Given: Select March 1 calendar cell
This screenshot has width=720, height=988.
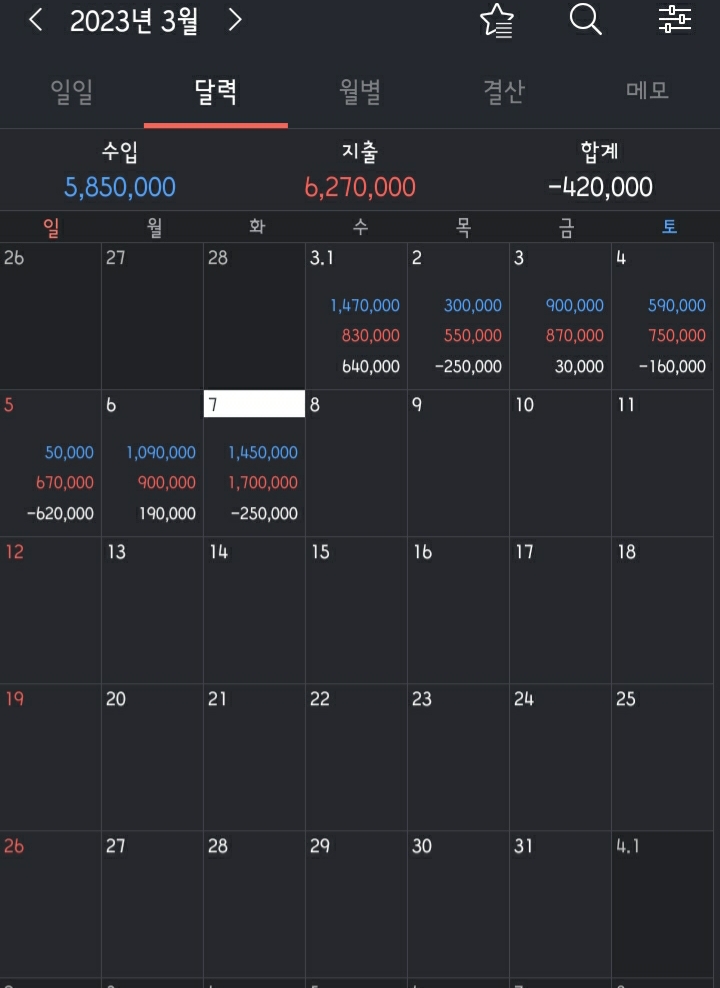Looking at the screenshot, I should coord(357,316).
